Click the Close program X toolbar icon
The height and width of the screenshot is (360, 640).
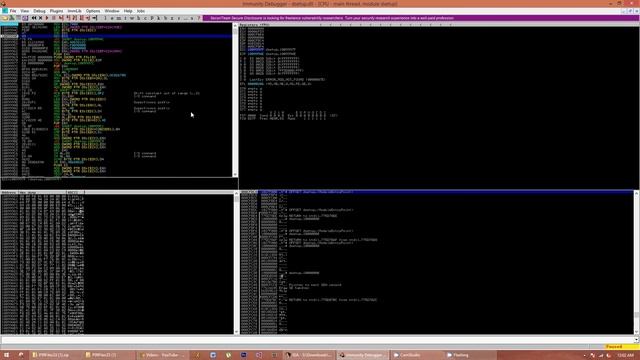40,18
